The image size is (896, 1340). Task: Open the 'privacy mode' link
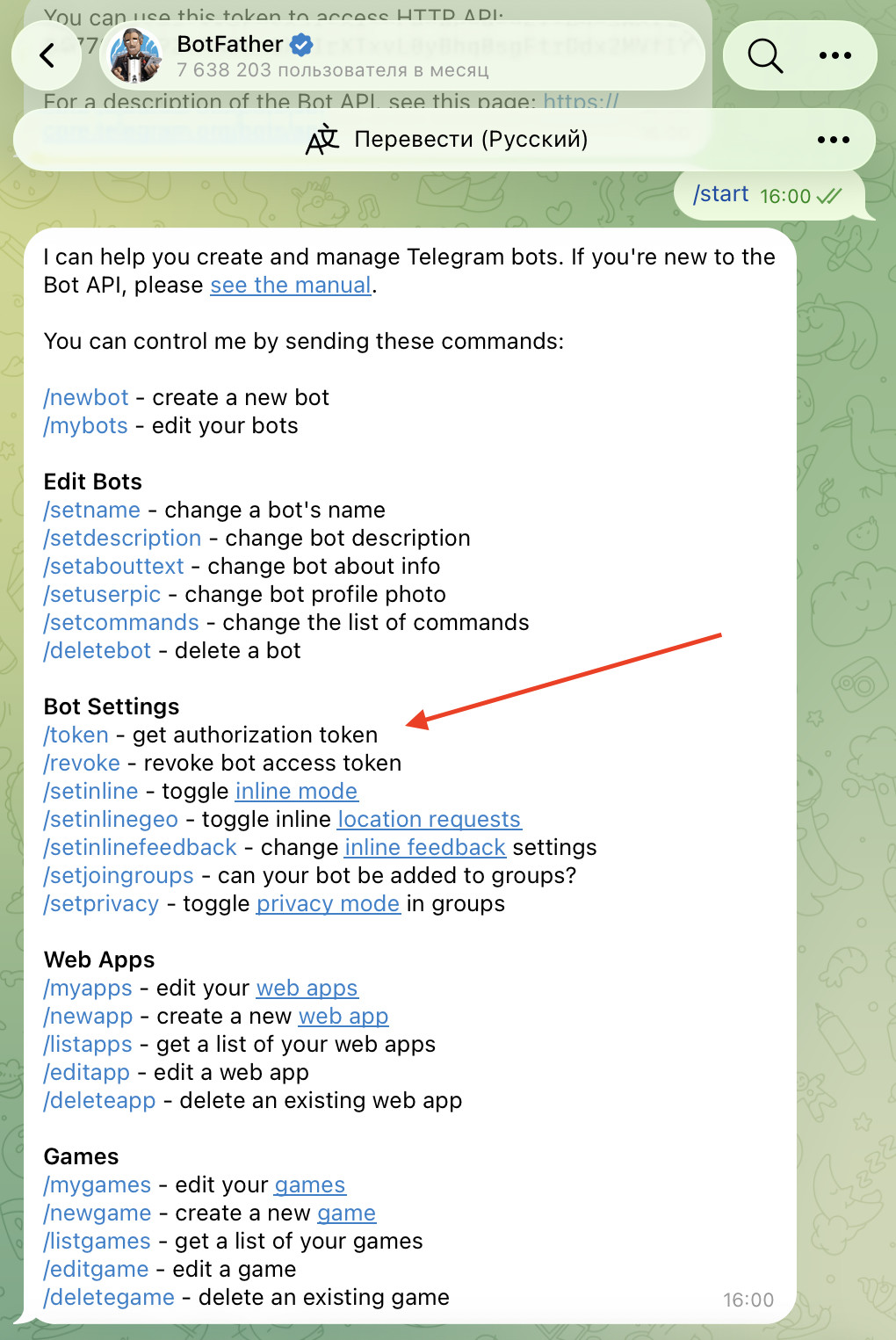click(329, 903)
